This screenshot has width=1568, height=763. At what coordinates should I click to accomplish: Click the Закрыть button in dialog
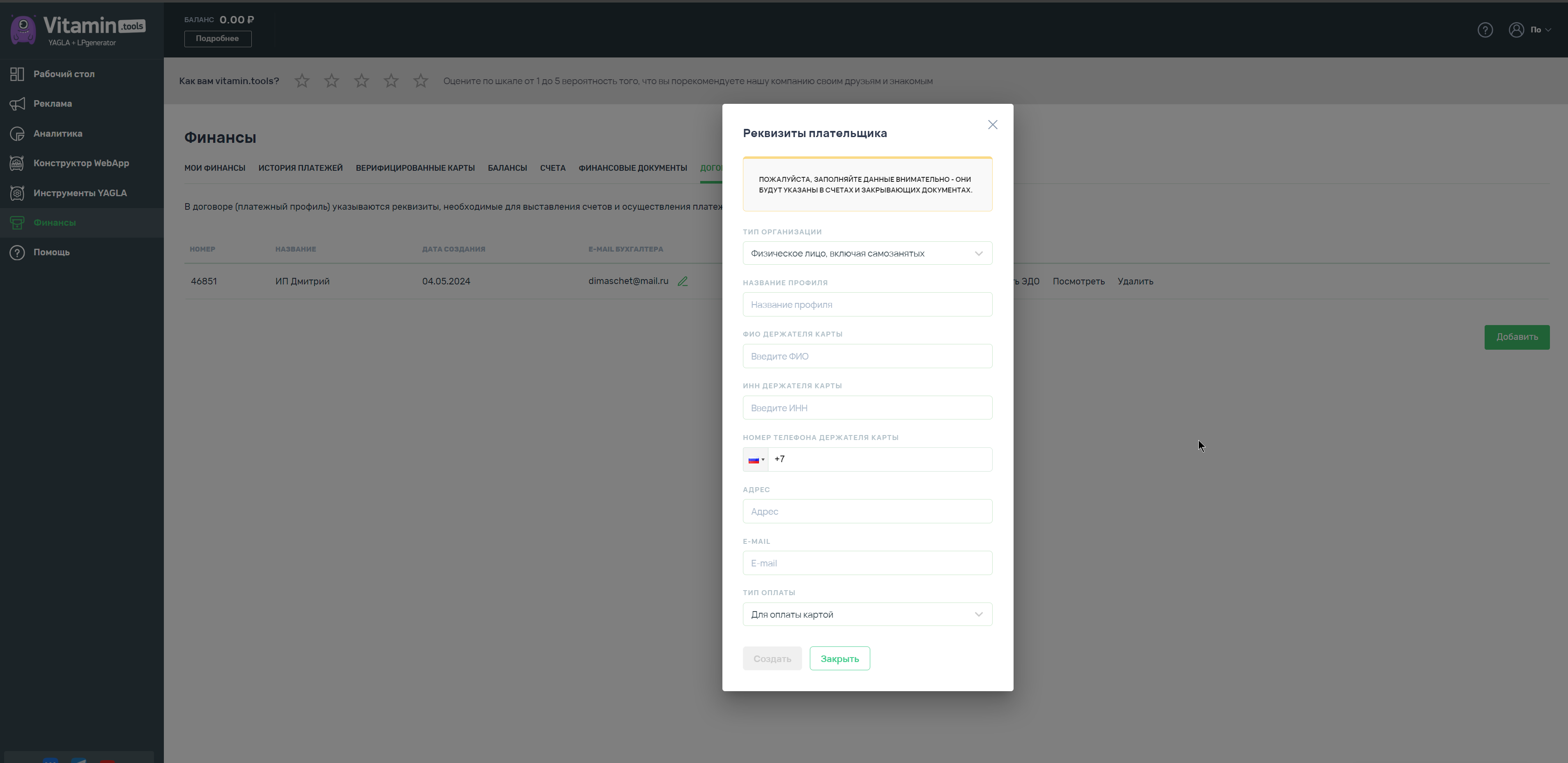(839, 658)
